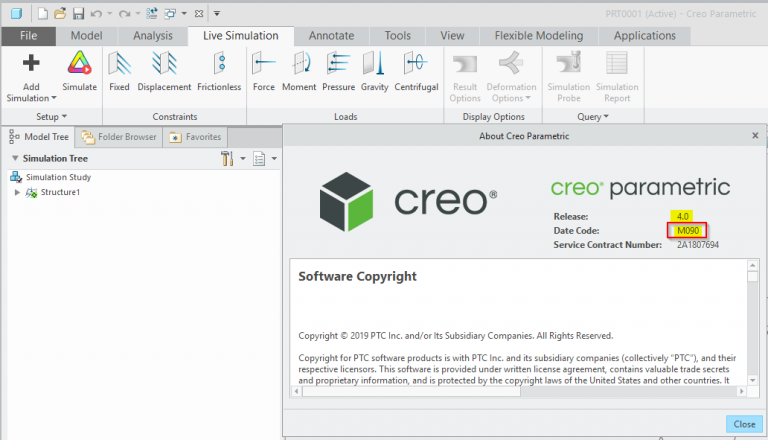
Task: Click the tree columns list icon
Action: tap(259, 158)
